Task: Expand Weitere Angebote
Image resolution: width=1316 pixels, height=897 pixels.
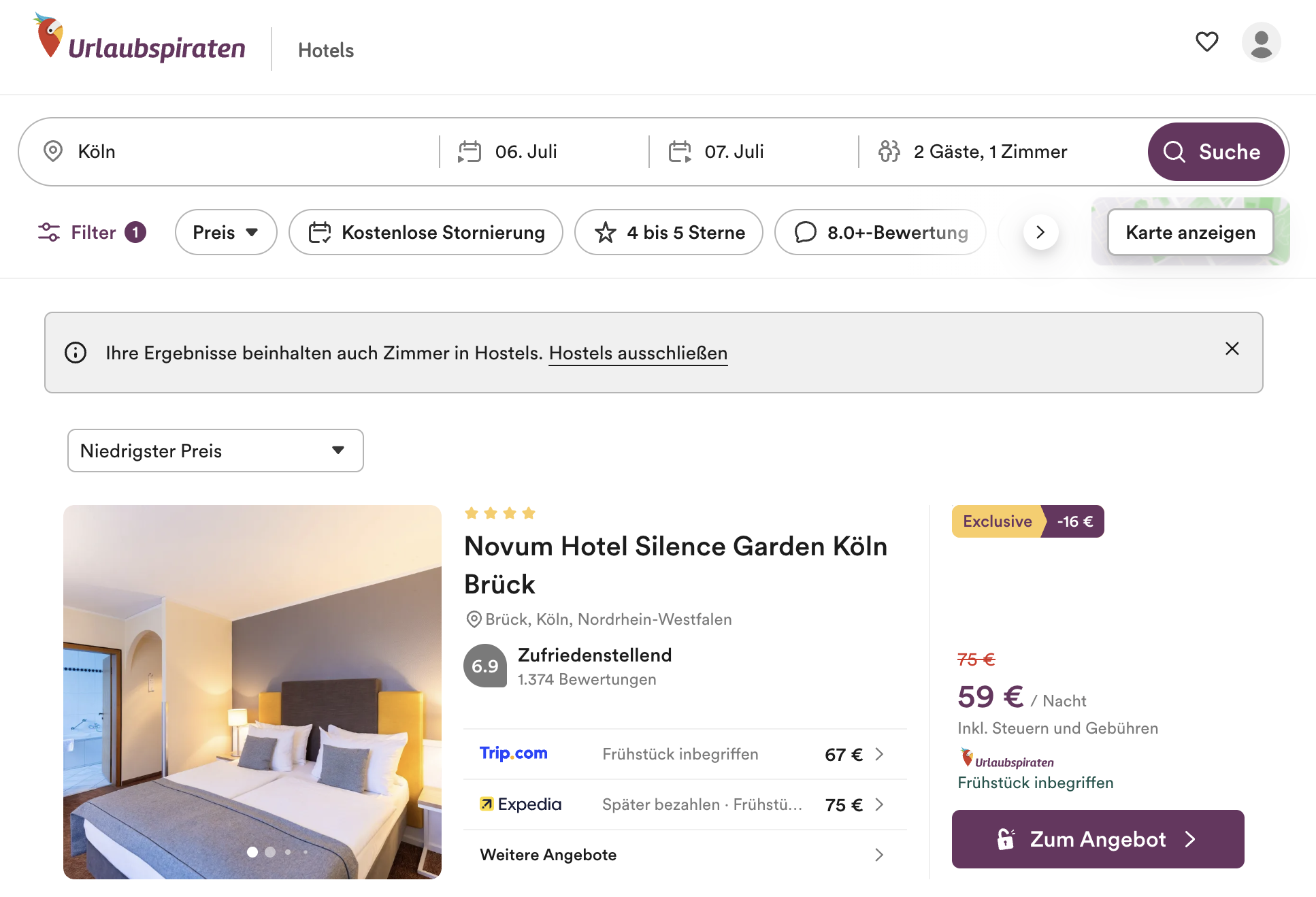Action: [685, 855]
